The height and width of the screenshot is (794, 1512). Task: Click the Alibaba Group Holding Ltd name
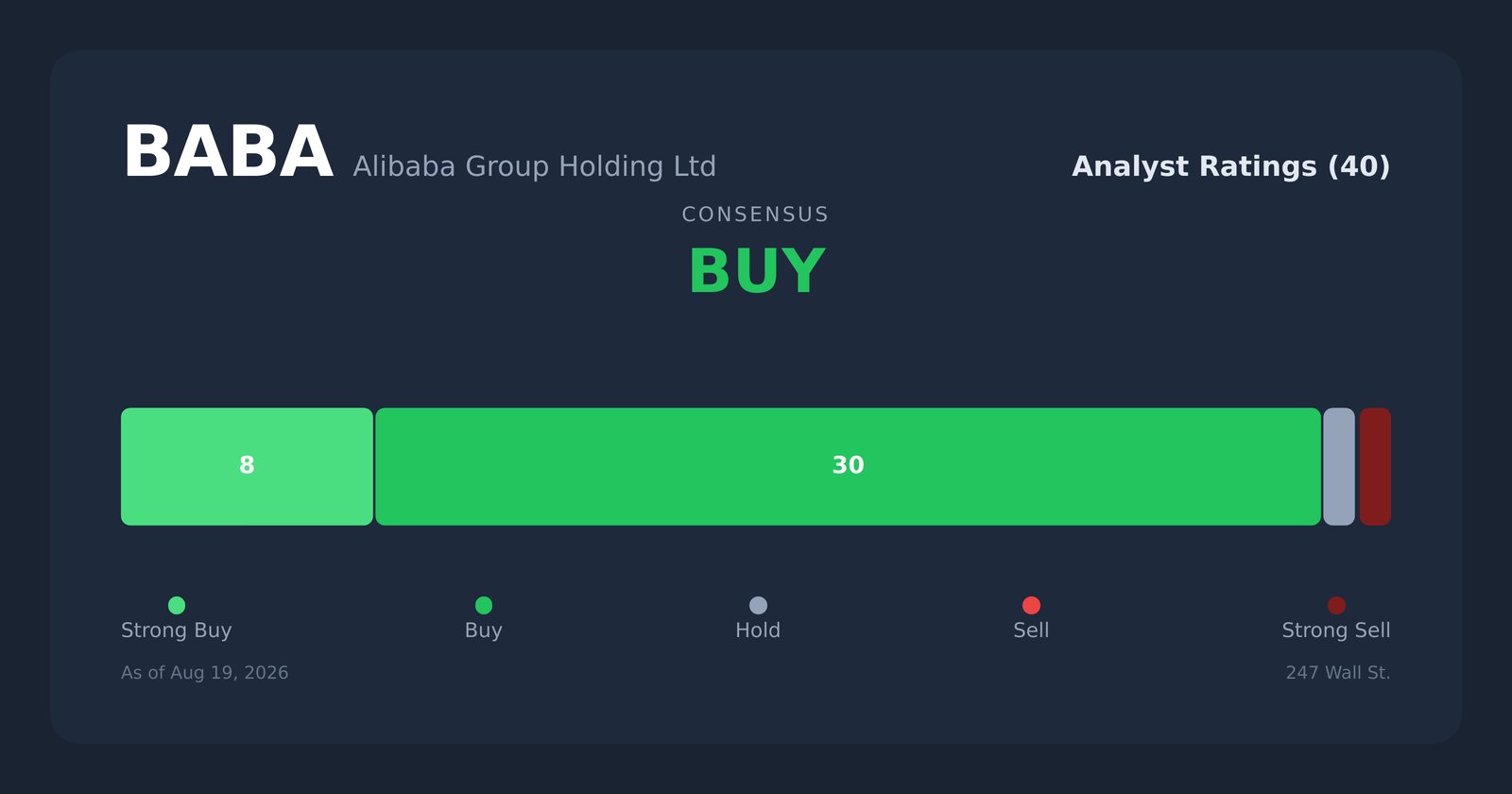(x=534, y=166)
